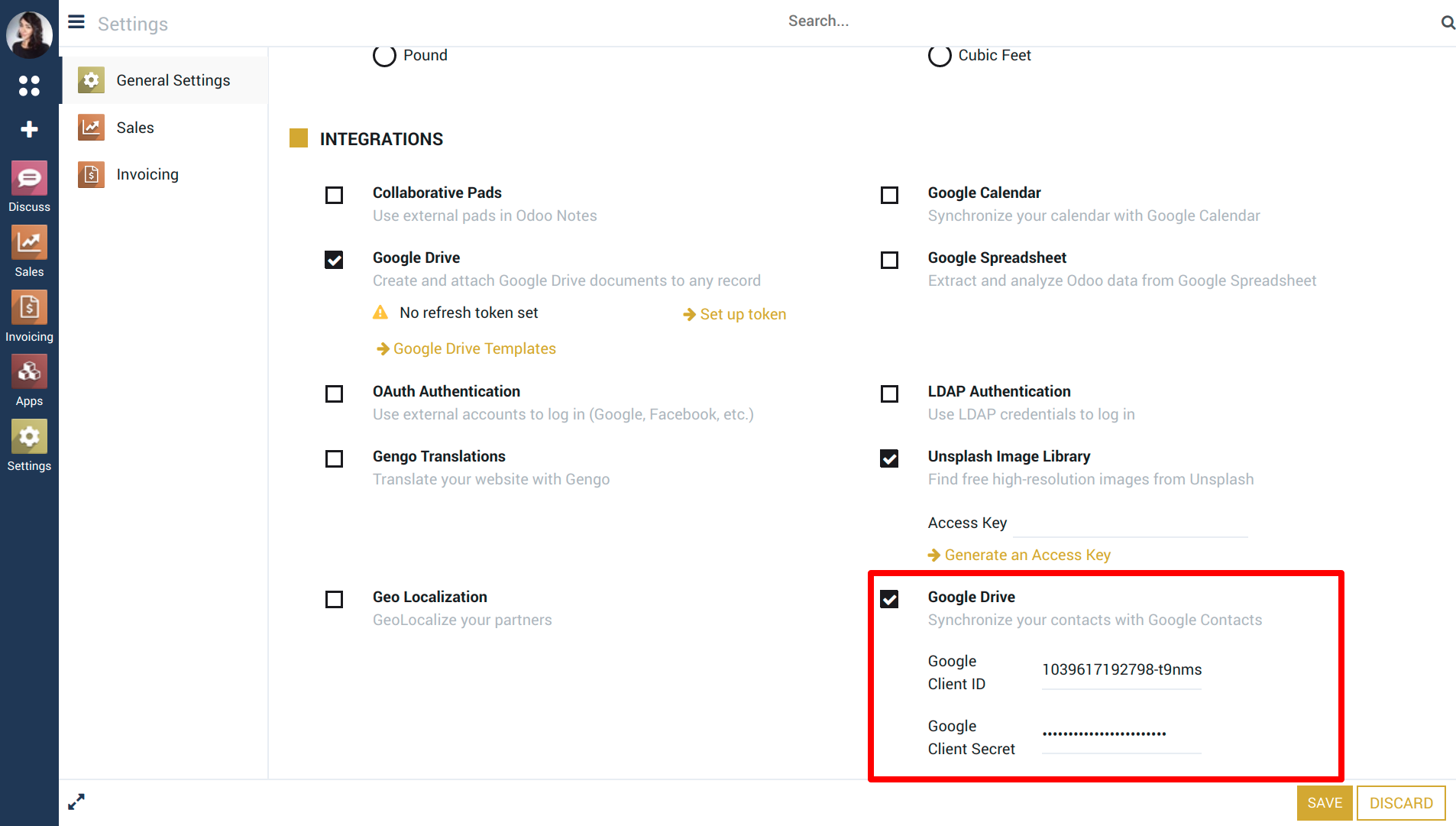The width and height of the screenshot is (1456, 826).
Task: Click the plus icon in left sidebar
Action: [29, 129]
